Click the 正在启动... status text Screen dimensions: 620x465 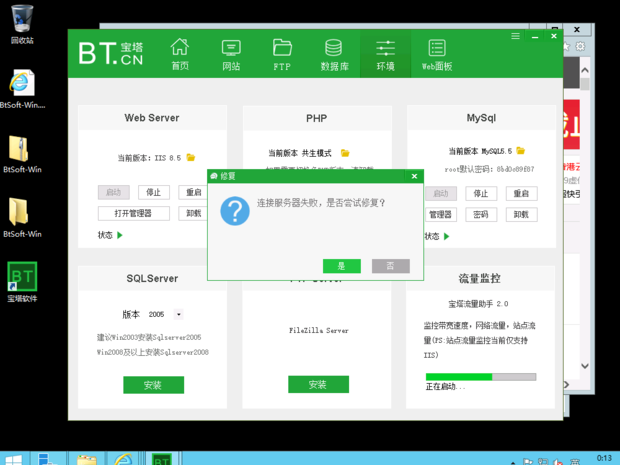445,387
